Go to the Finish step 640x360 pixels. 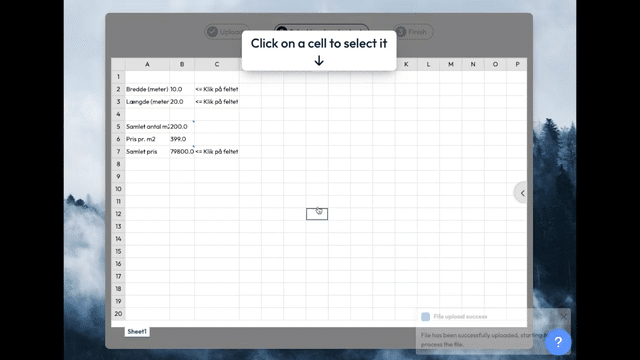coord(413,32)
